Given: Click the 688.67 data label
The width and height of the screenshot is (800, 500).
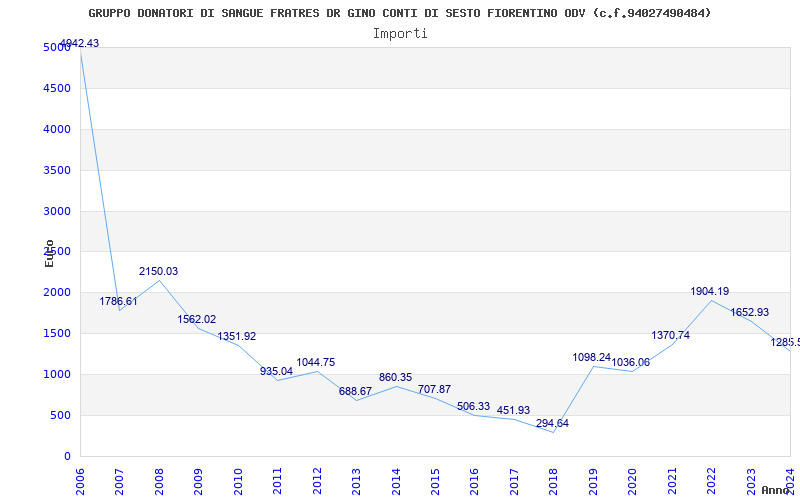Looking at the screenshot, I should (x=356, y=391).
